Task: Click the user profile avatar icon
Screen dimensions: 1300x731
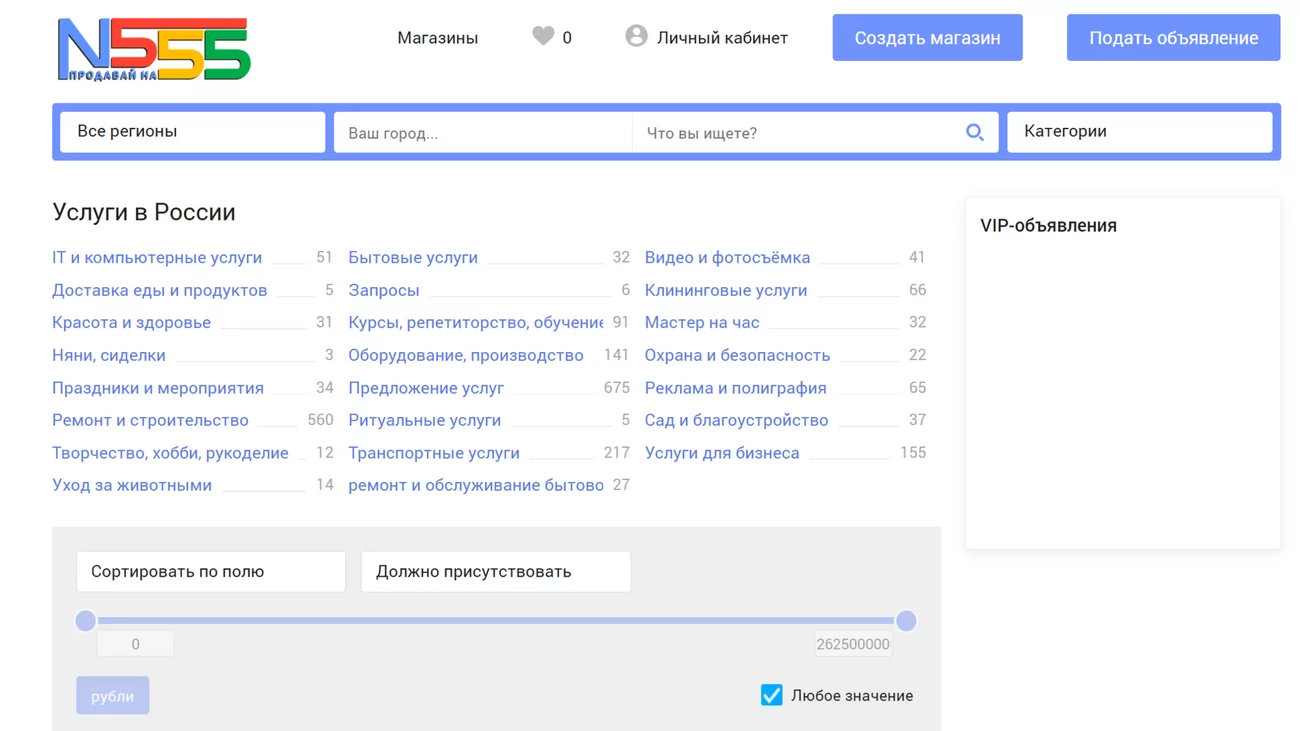Action: click(636, 37)
